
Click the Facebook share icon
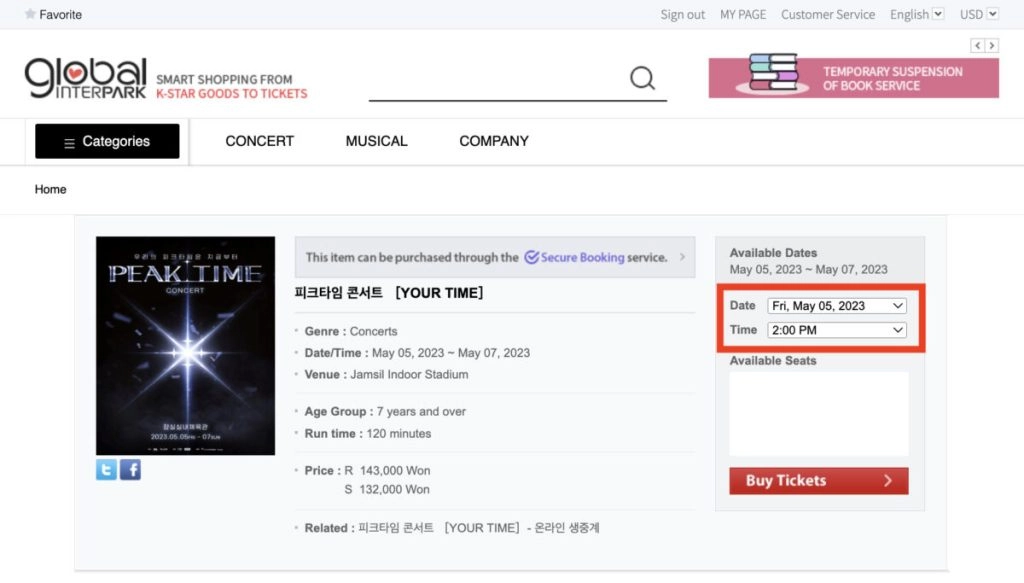click(x=130, y=469)
